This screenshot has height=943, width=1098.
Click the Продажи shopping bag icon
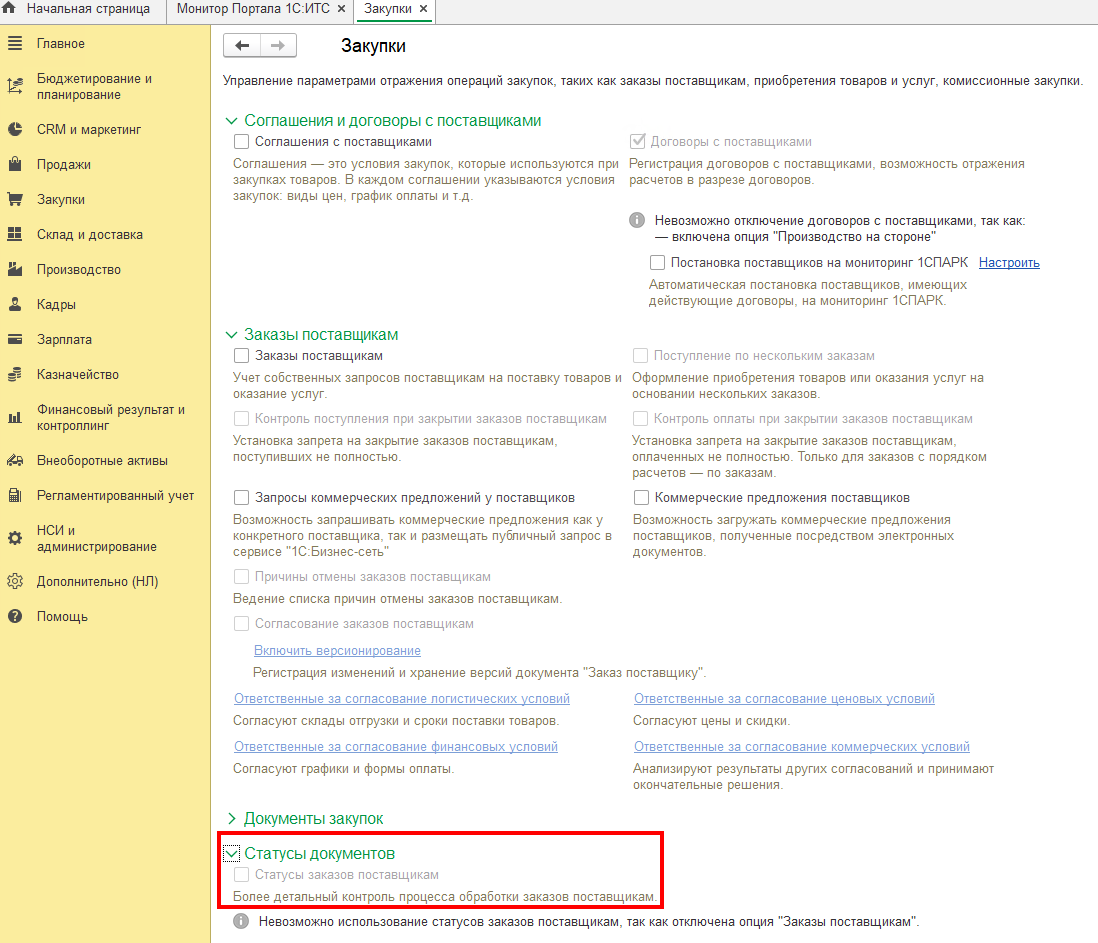(x=15, y=165)
